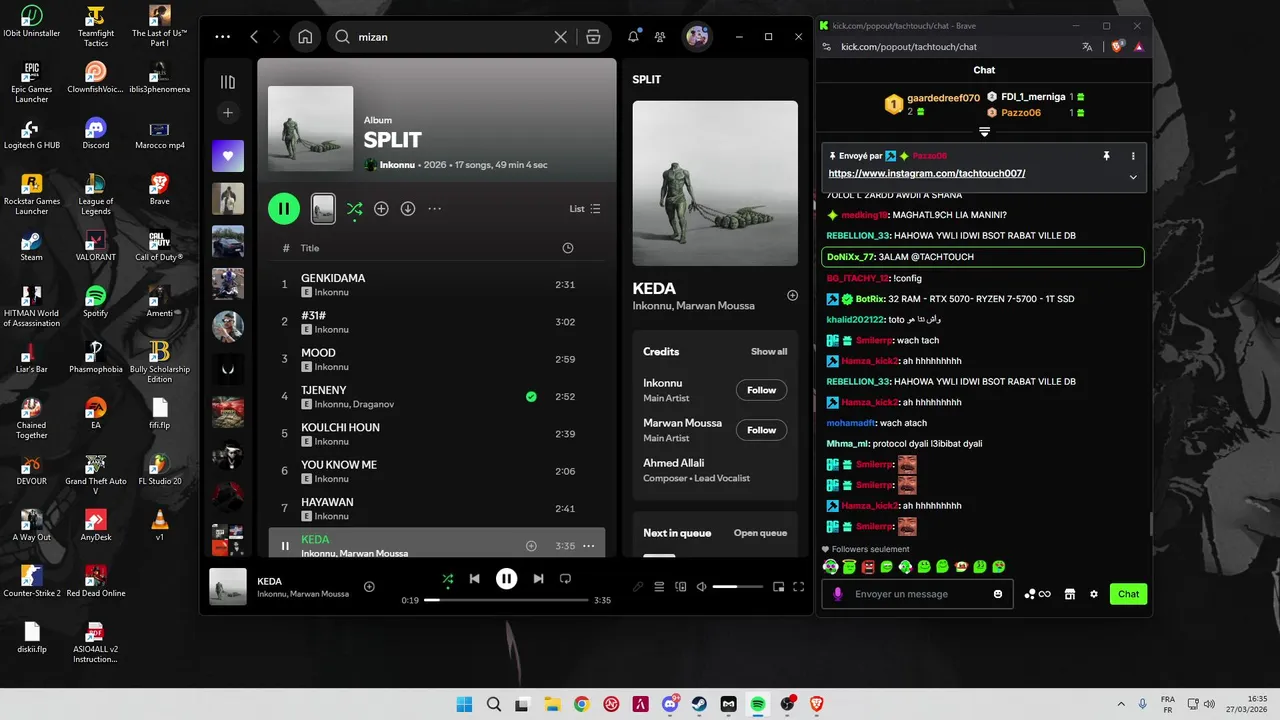Toggle repeat mode

(x=565, y=578)
